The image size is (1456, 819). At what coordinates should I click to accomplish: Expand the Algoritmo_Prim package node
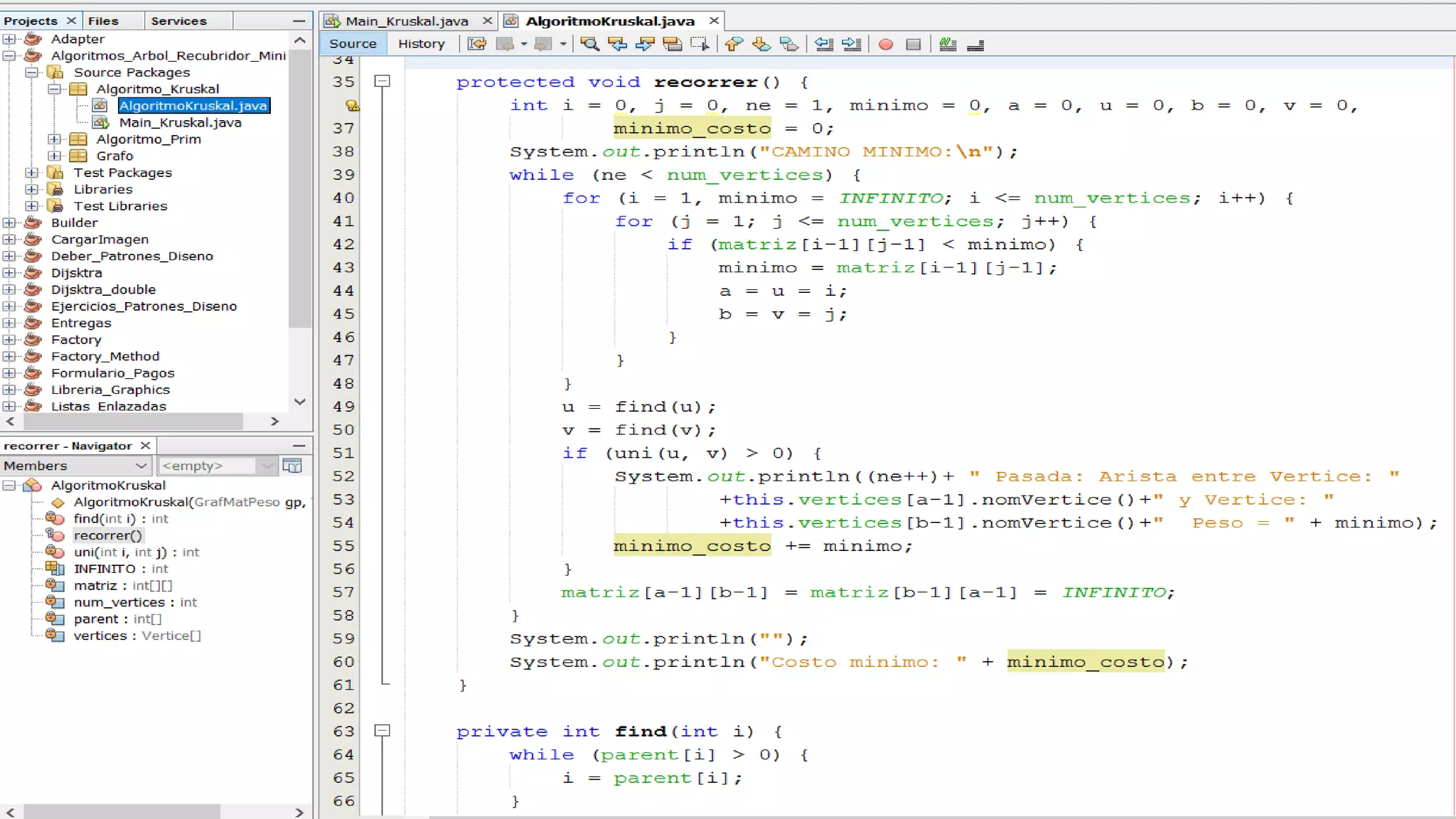tap(55, 139)
